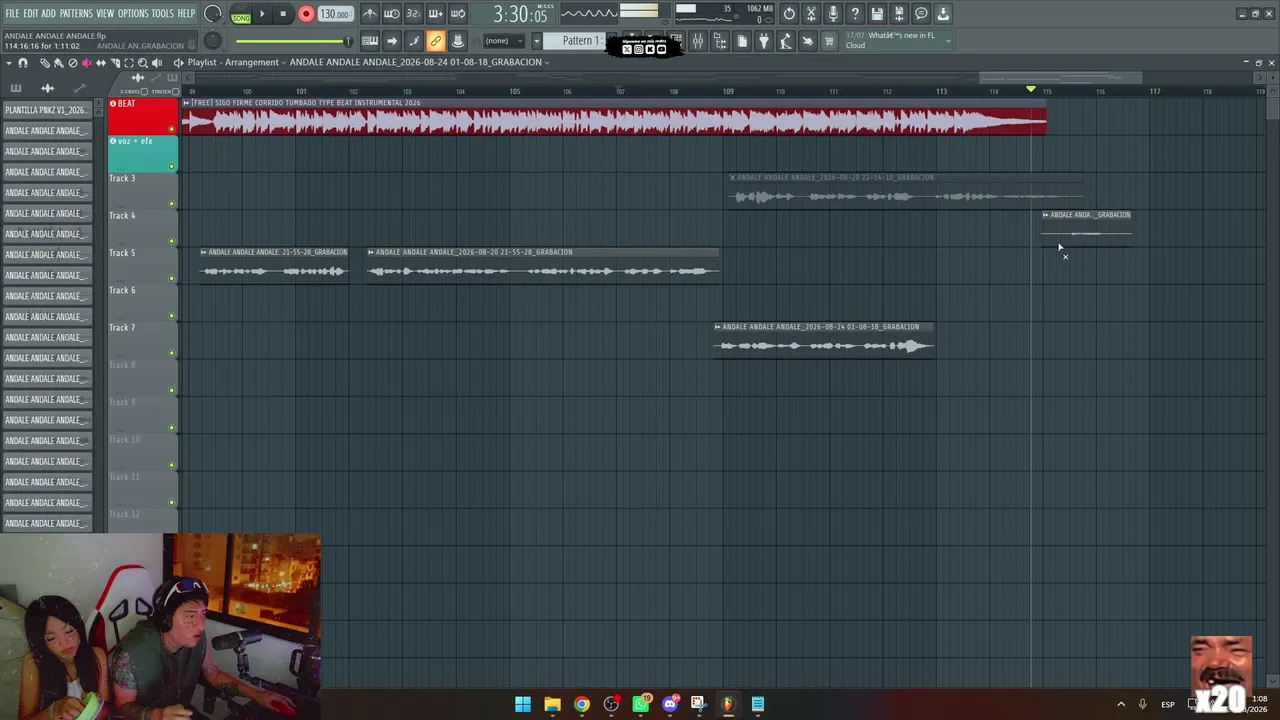
Task: Open the PATTERNS menu
Action: pyautogui.click(x=76, y=14)
